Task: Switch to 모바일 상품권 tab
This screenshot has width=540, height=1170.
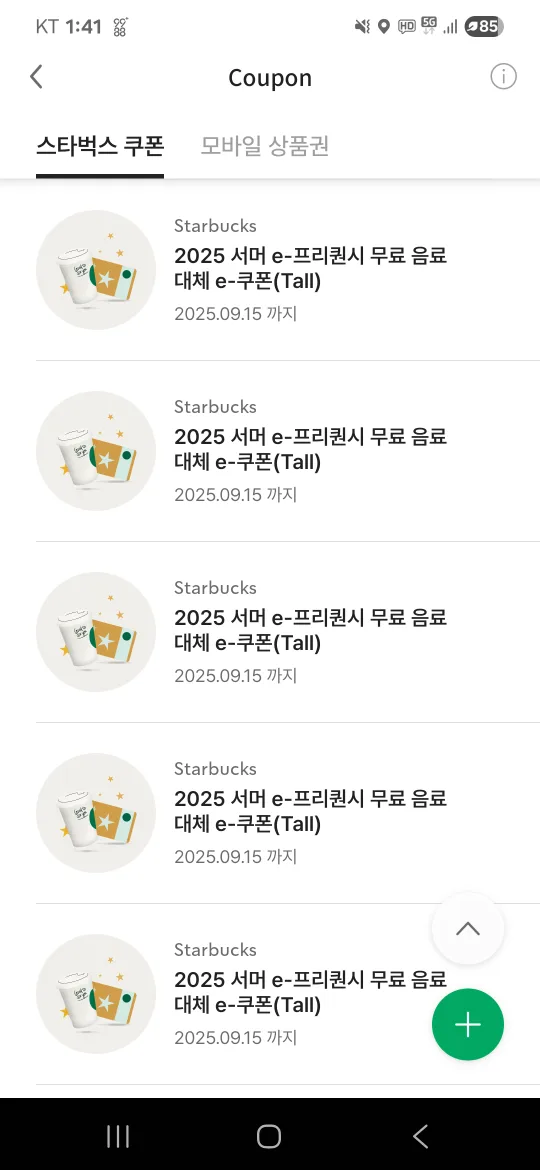Action: coord(265,146)
